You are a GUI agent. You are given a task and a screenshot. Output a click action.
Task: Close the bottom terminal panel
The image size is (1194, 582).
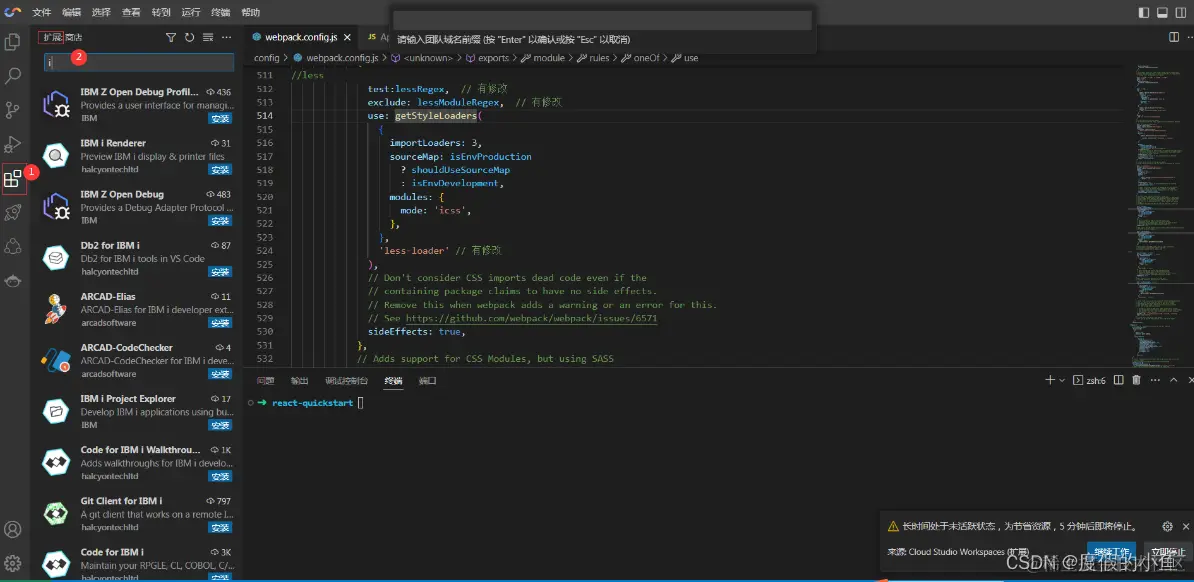1190,380
